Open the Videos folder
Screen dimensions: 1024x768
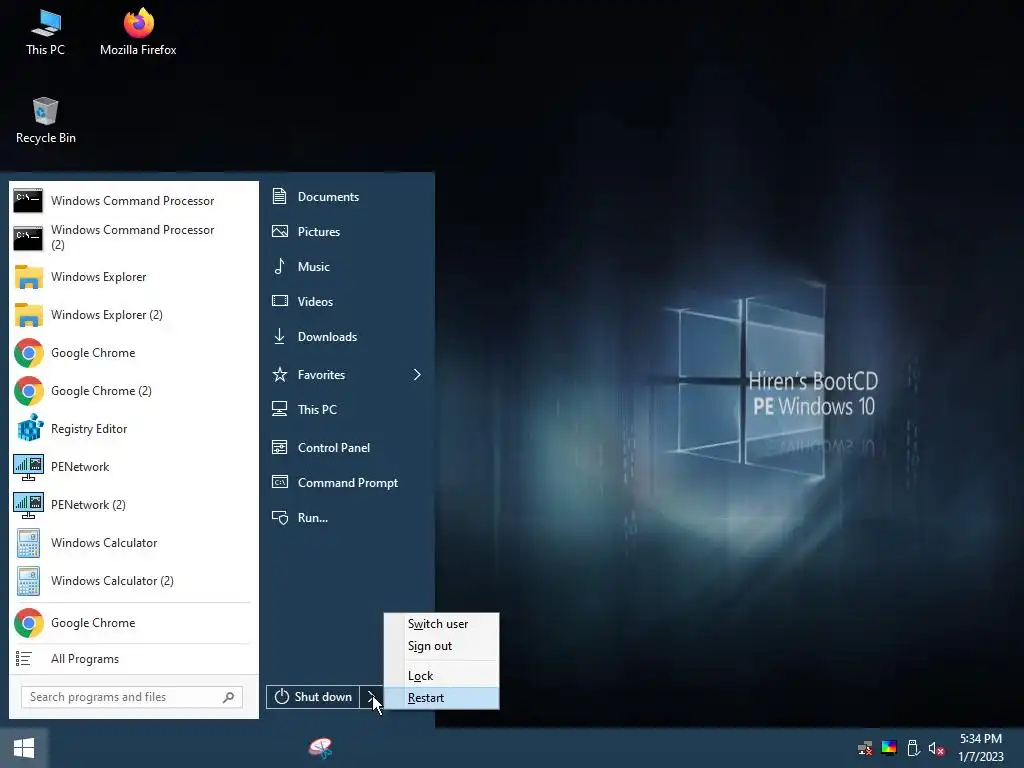tap(347, 301)
